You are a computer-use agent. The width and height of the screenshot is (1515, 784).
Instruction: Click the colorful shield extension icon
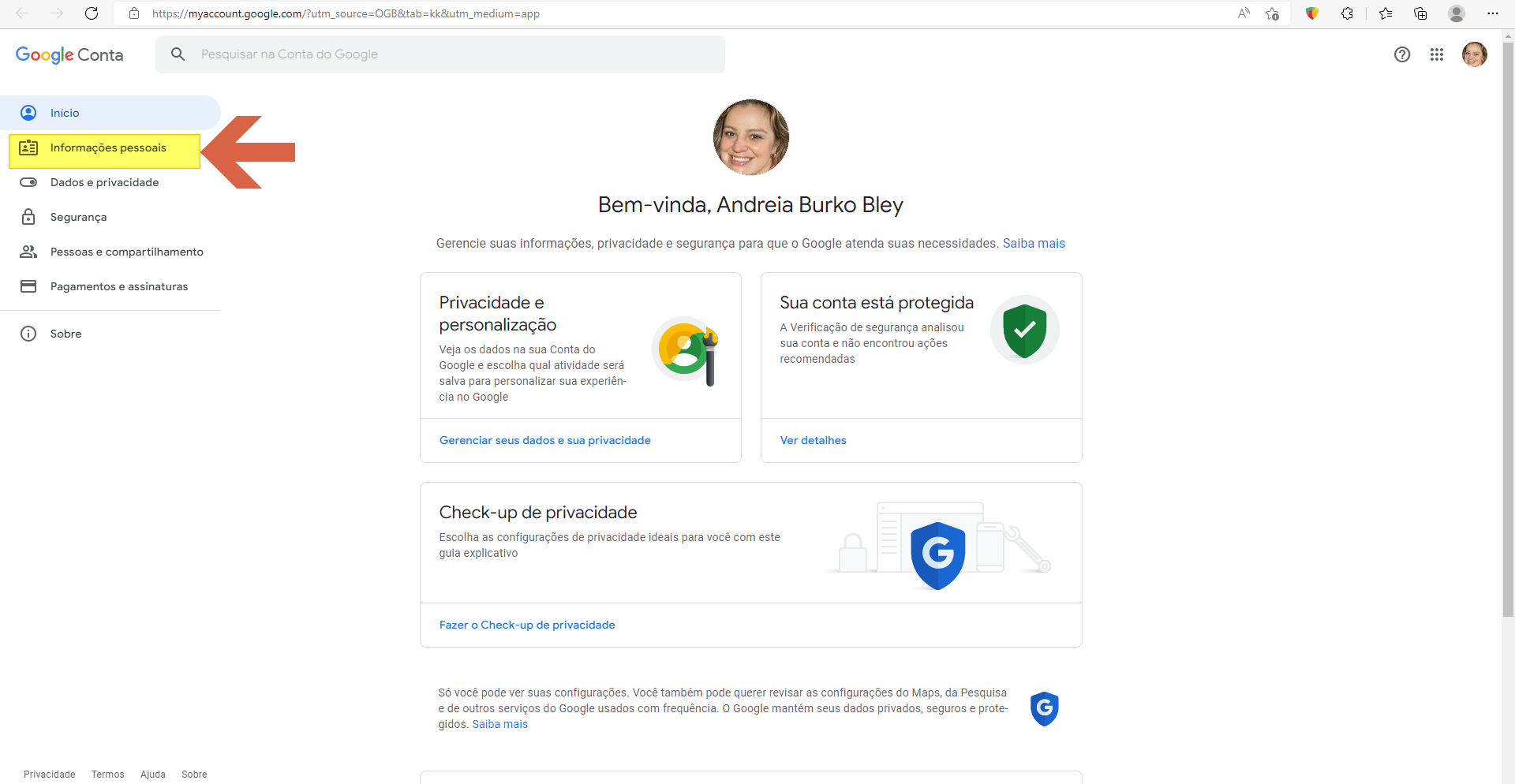pos(1312,13)
